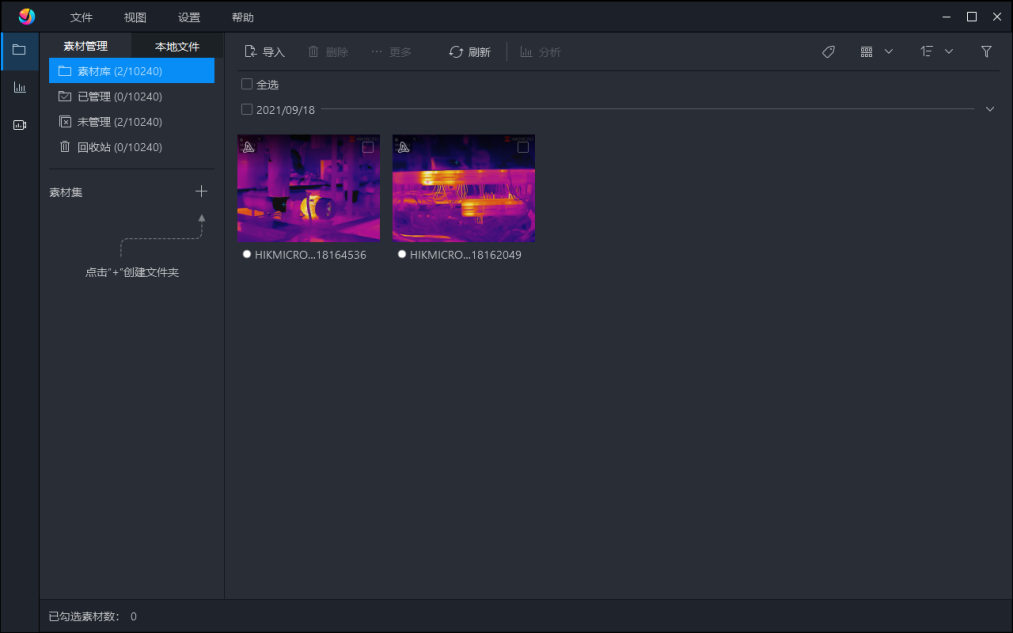Click the 已勾选素材数 status text

pos(84,616)
